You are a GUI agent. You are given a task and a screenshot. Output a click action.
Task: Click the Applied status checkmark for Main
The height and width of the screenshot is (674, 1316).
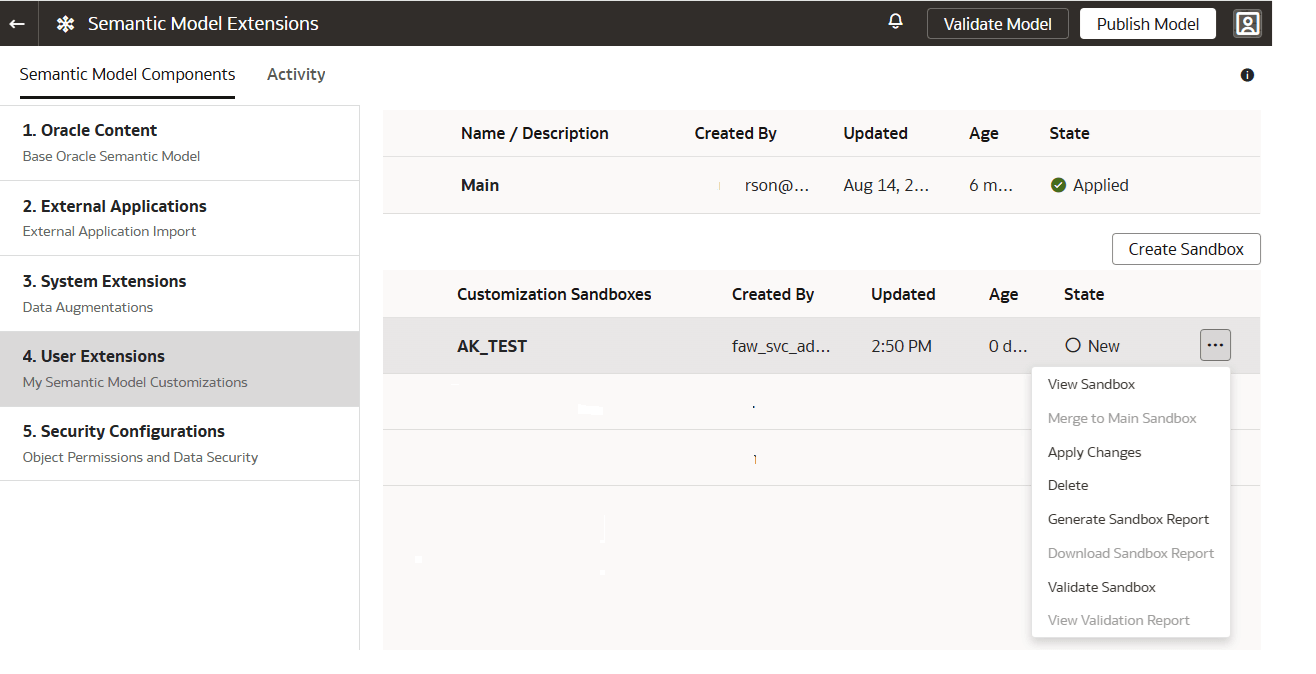(x=1056, y=184)
